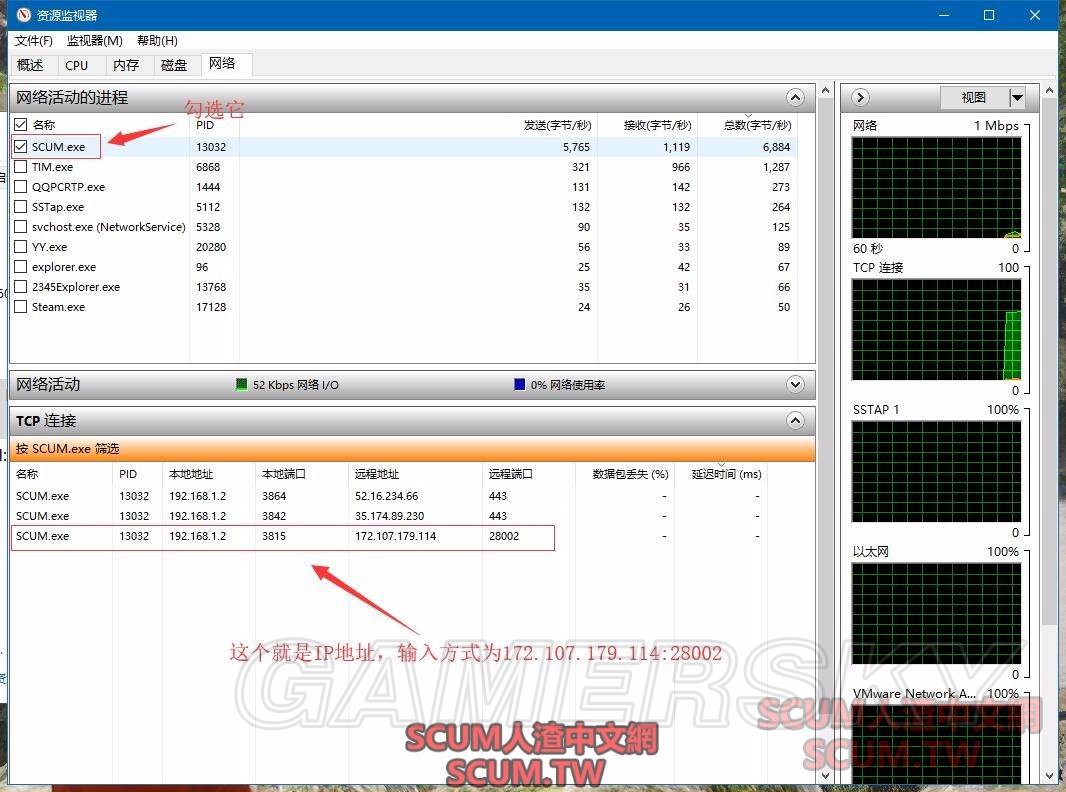Check the TIM.exe process checkbox
This screenshot has height=792, width=1066.
pyautogui.click(x=20, y=167)
